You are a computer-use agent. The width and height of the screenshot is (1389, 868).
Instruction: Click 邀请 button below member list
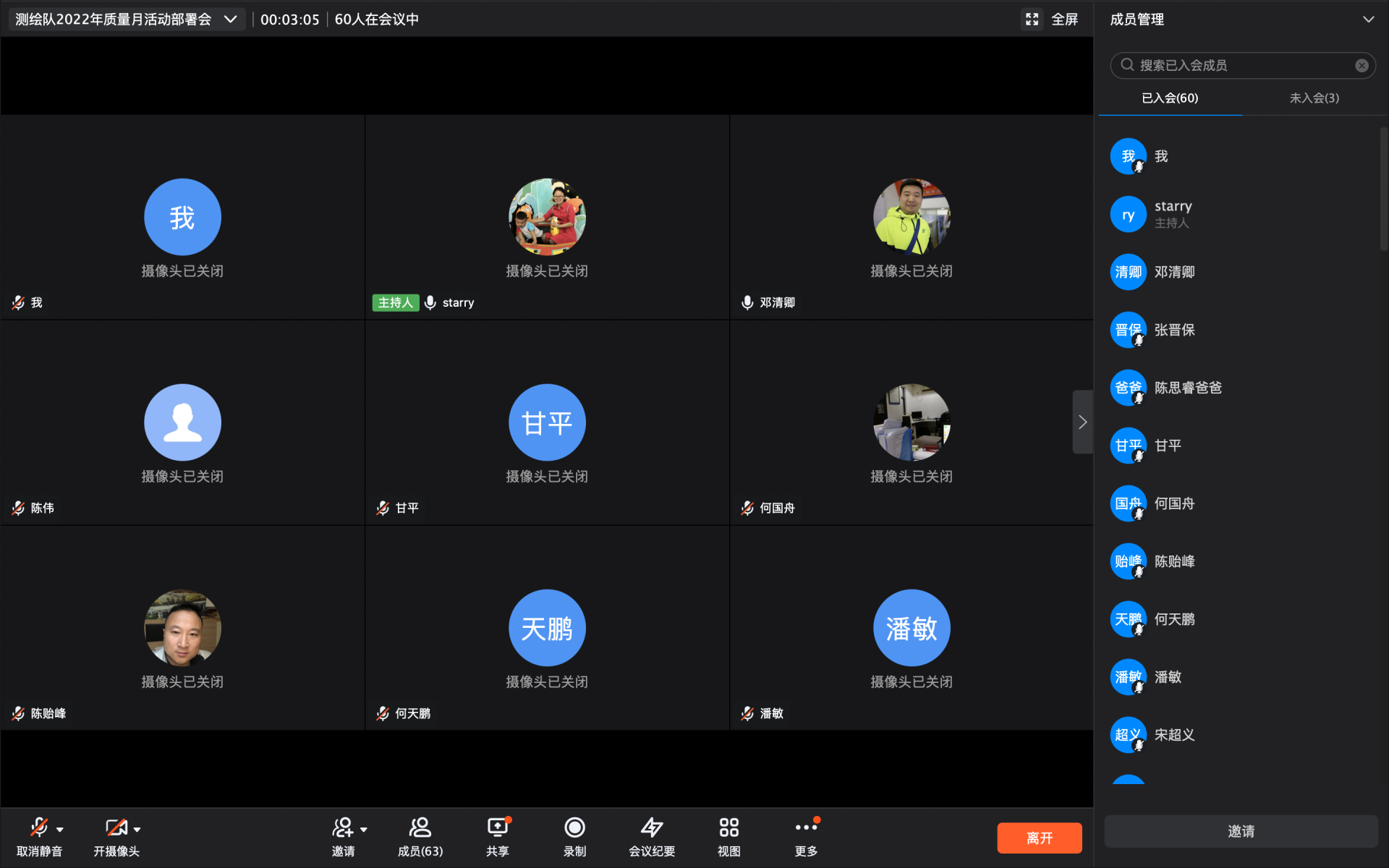point(1241,832)
